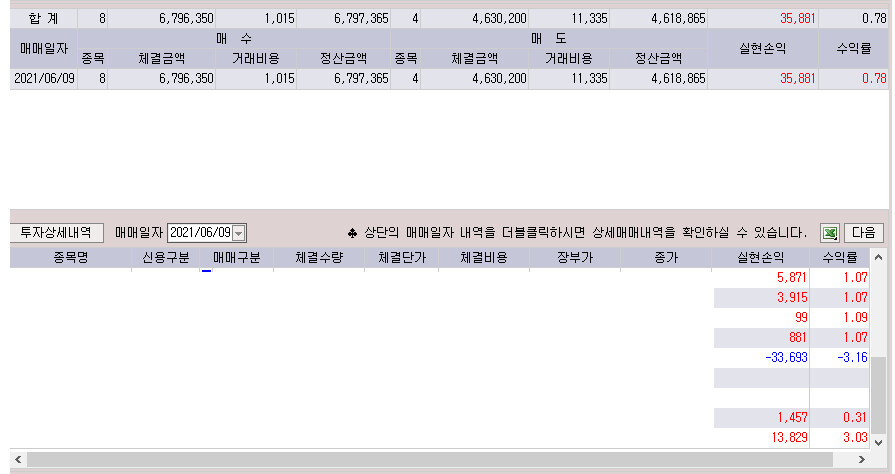Click the upper table 실현손익 header
The width and height of the screenshot is (895, 474).
[763, 49]
